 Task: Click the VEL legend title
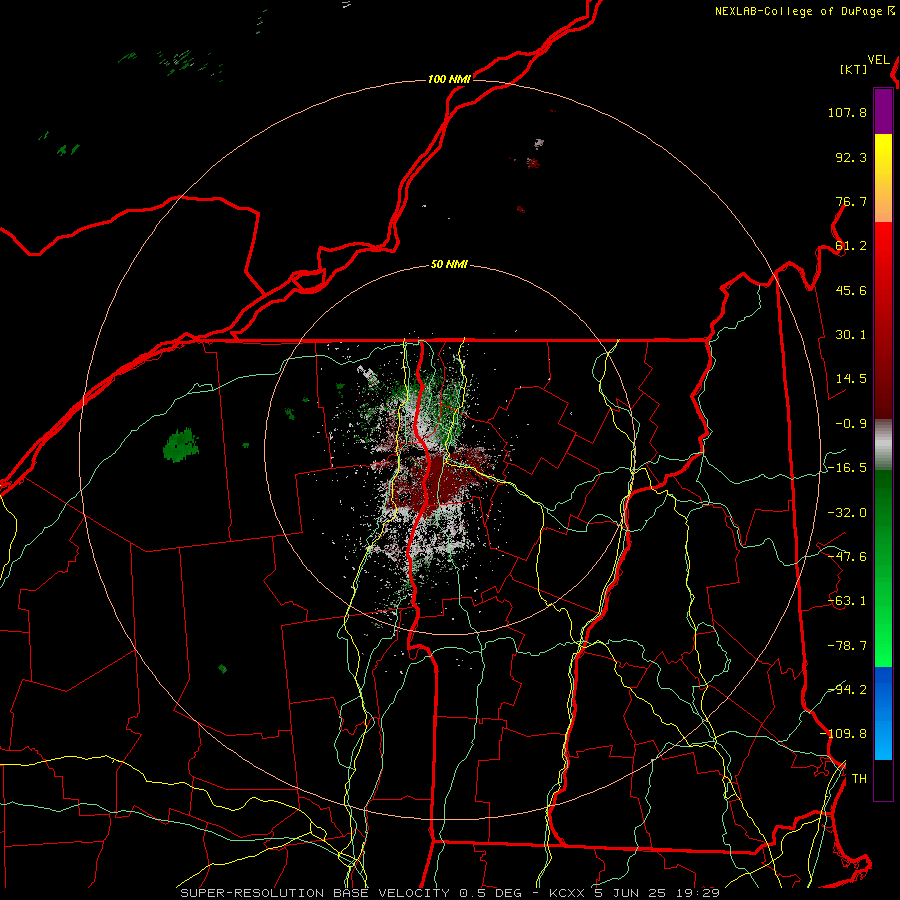coord(878,60)
